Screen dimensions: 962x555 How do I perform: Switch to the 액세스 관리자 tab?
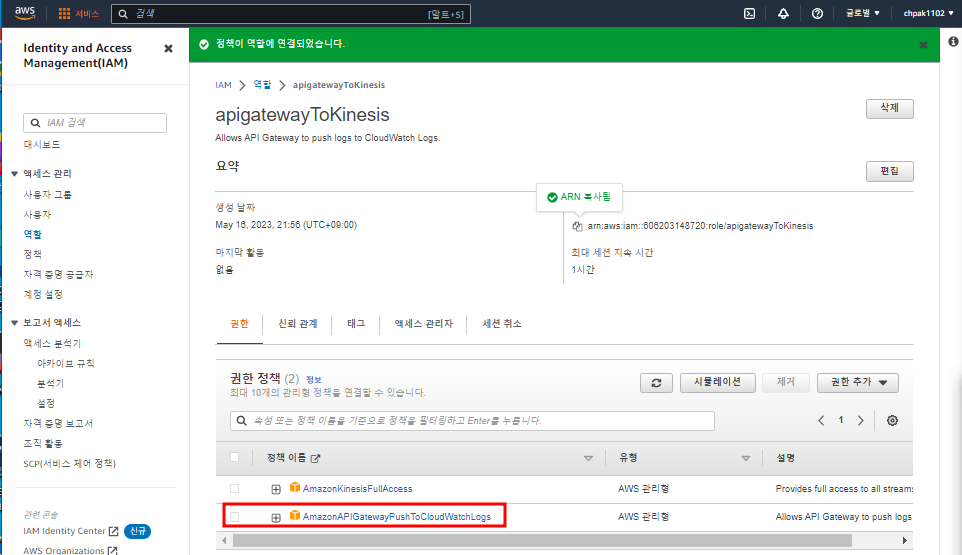click(x=423, y=324)
